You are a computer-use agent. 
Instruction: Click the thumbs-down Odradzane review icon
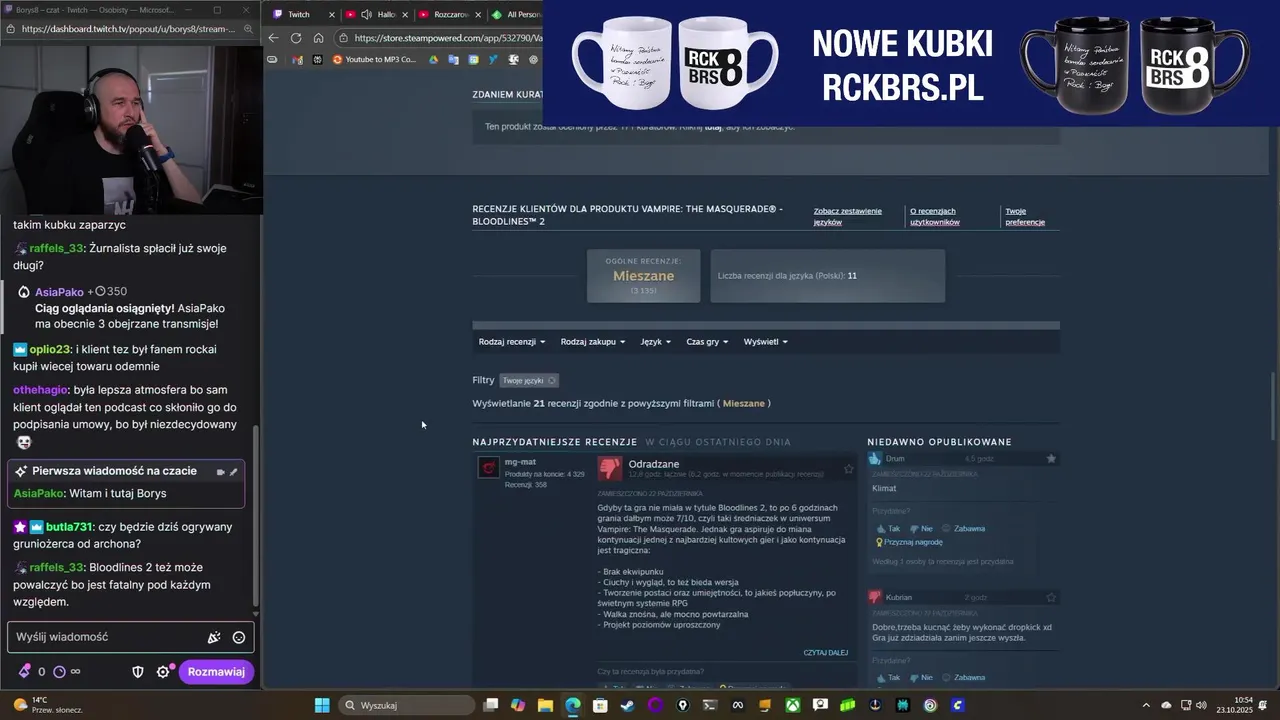[x=609, y=468]
